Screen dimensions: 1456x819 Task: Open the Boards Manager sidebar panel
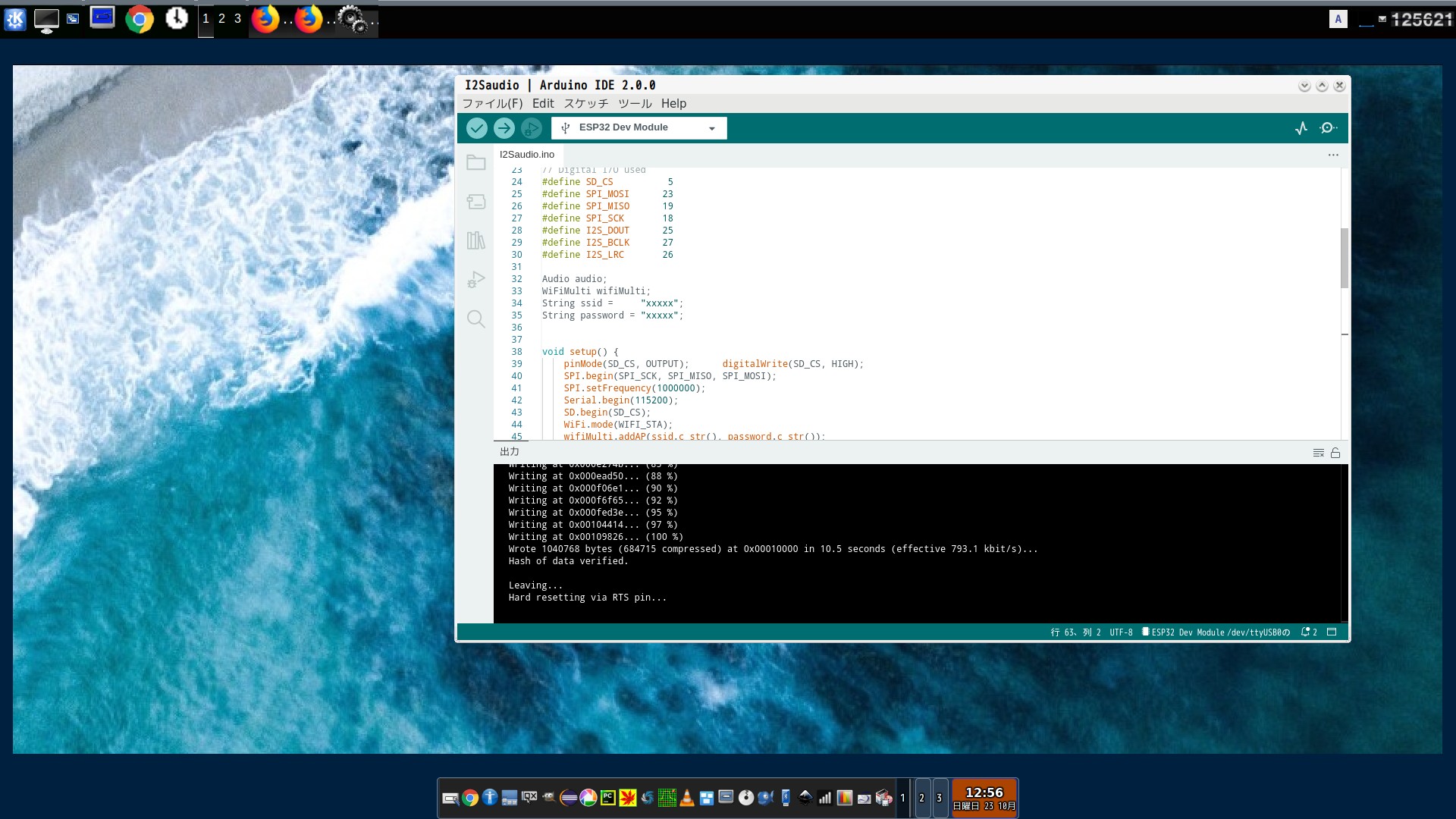476,201
